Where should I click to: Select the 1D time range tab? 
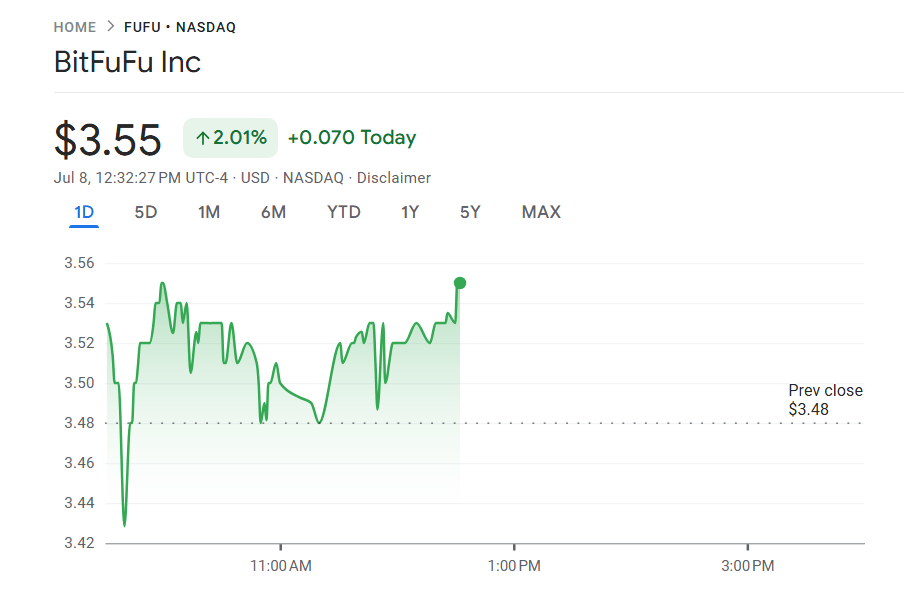click(84, 212)
